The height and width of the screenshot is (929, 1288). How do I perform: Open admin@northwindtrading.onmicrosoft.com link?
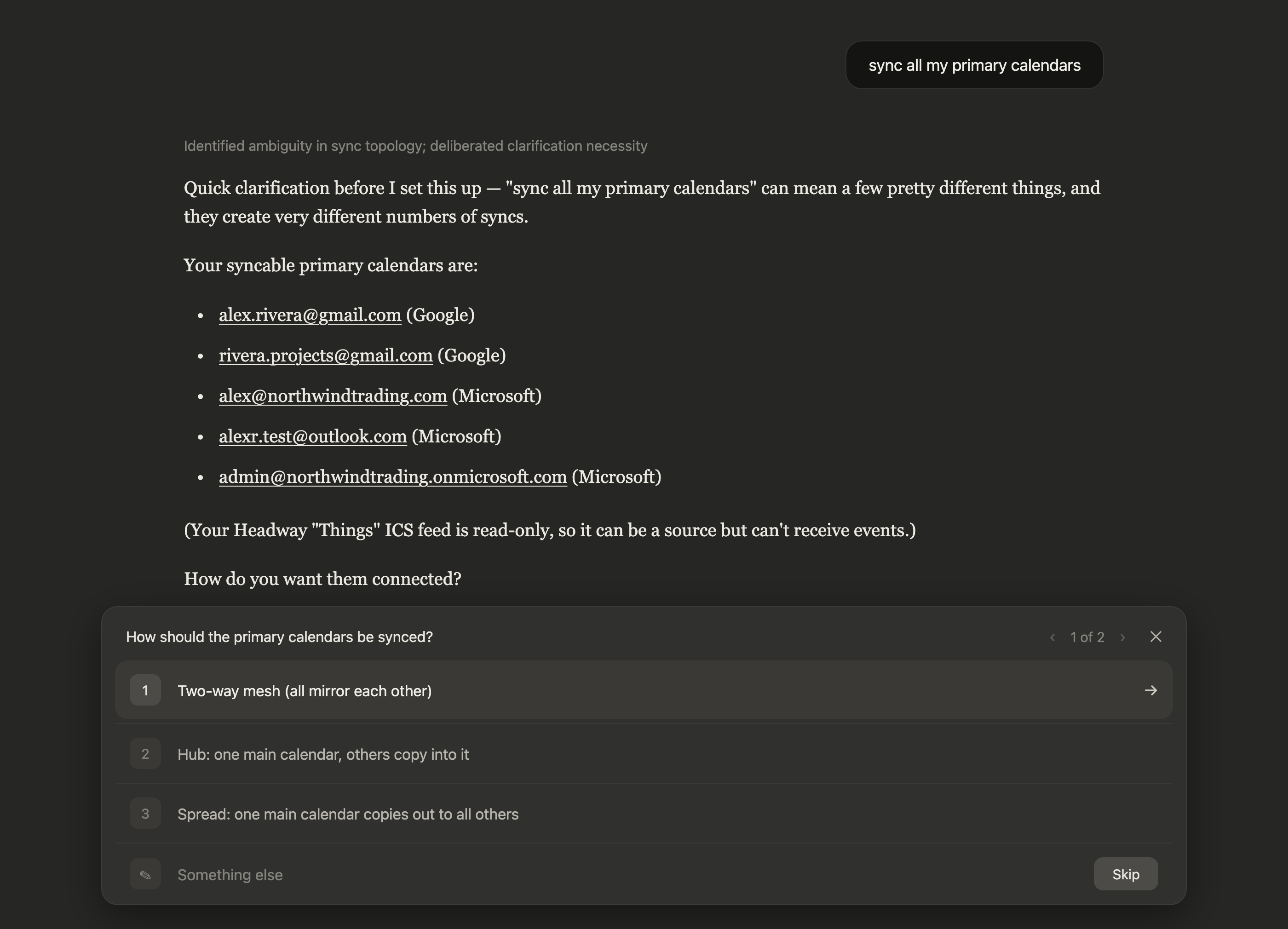(393, 476)
